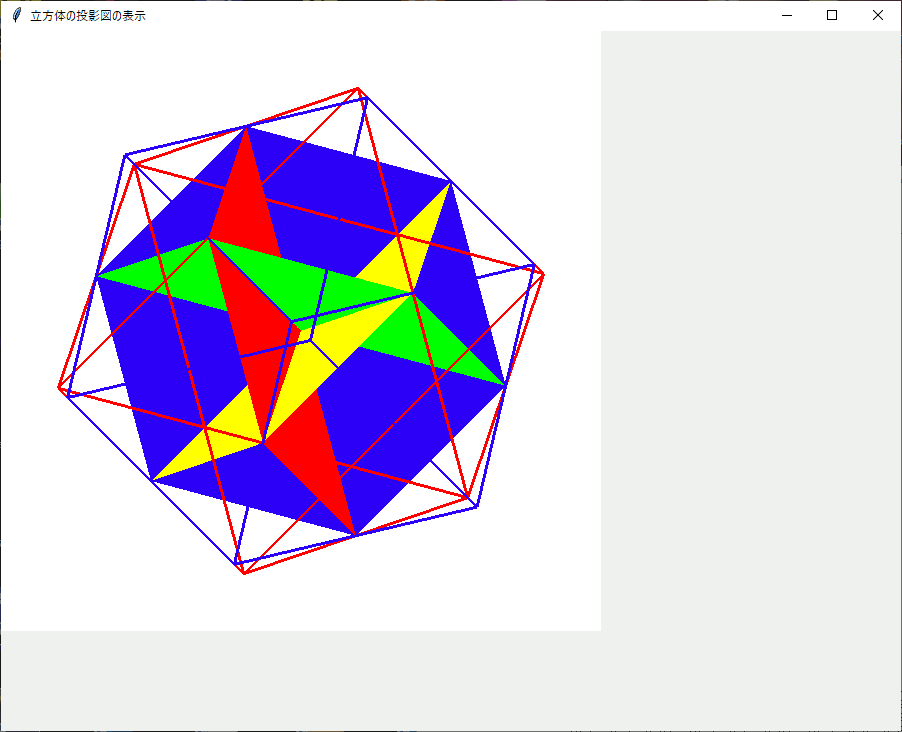The height and width of the screenshot is (732, 902).
Task: Minimize the 立方体の投影図の表示 window
Action: pos(787,16)
